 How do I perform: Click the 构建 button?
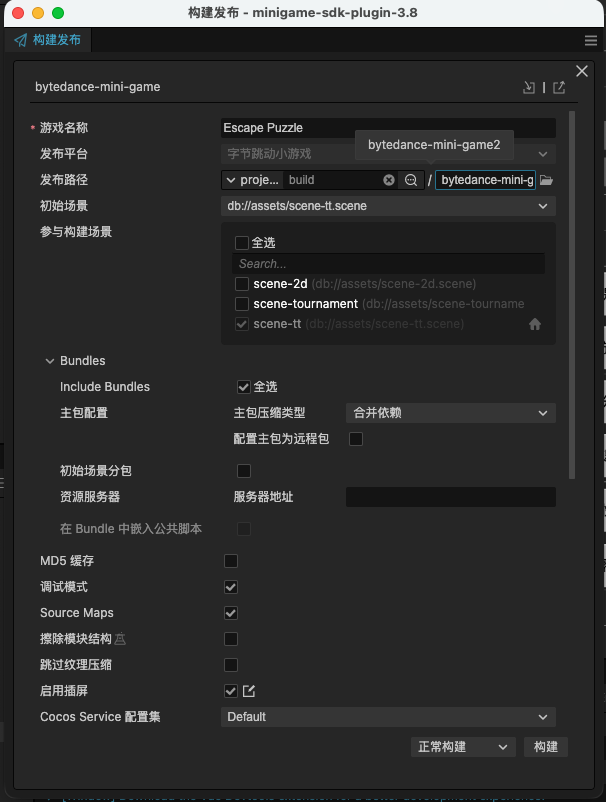coord(546,747)
